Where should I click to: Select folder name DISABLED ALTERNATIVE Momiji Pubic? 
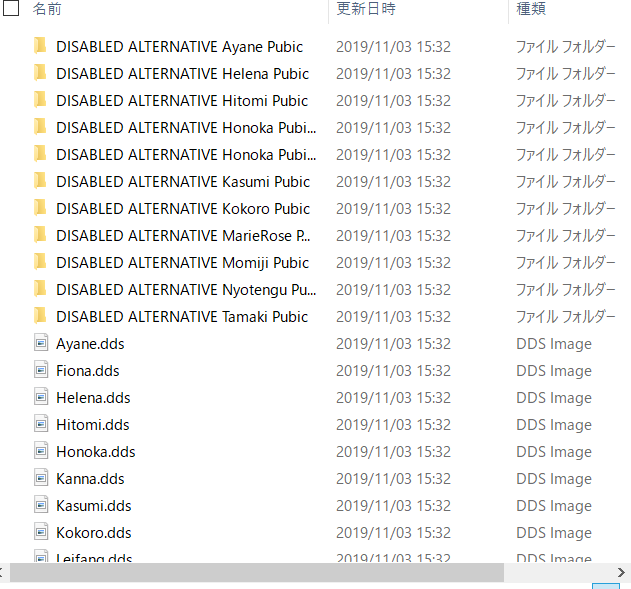tap(183, 262)
